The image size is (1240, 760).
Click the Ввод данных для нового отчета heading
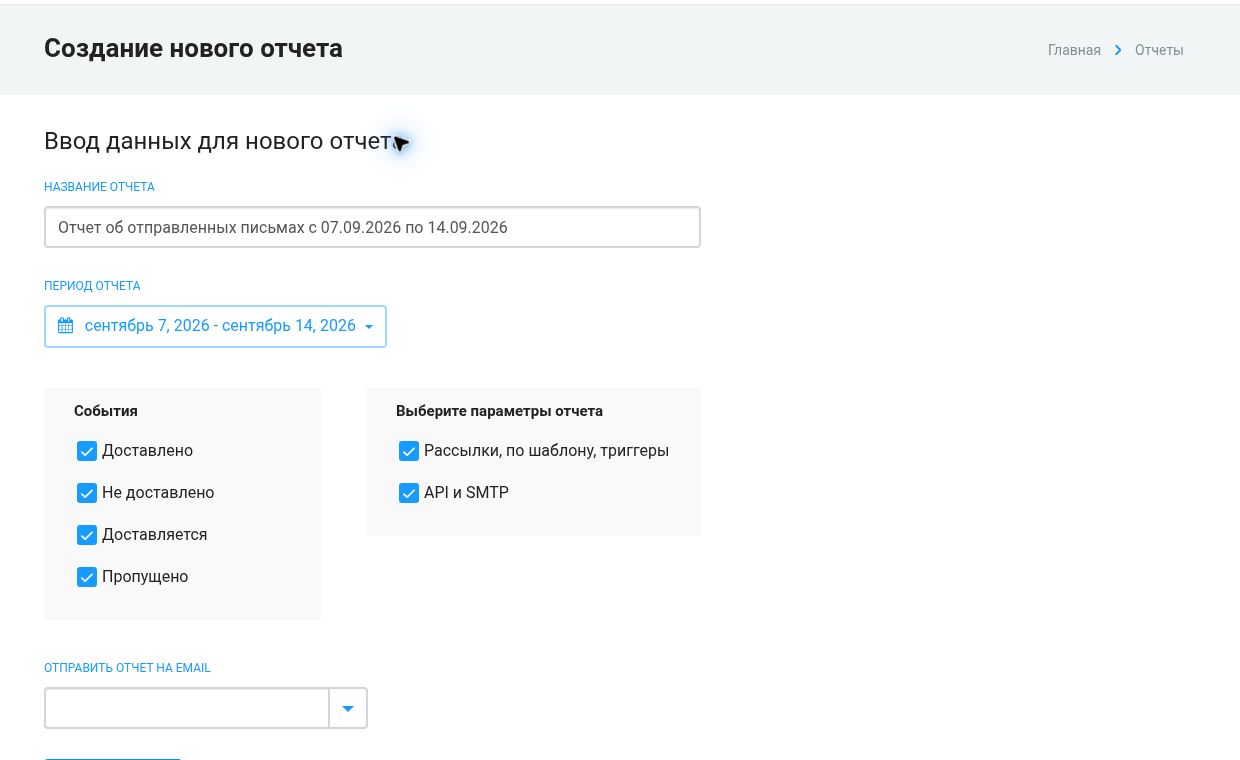[221, 141]
